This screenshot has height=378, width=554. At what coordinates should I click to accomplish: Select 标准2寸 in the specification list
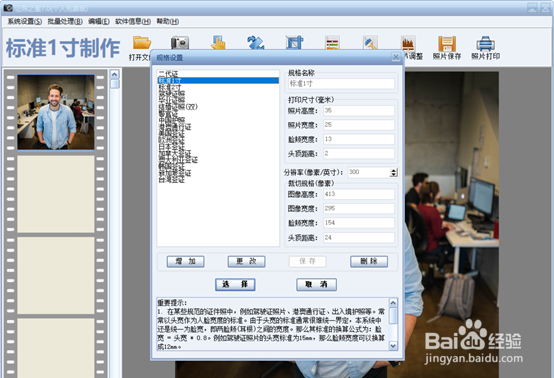pos(218,87)
